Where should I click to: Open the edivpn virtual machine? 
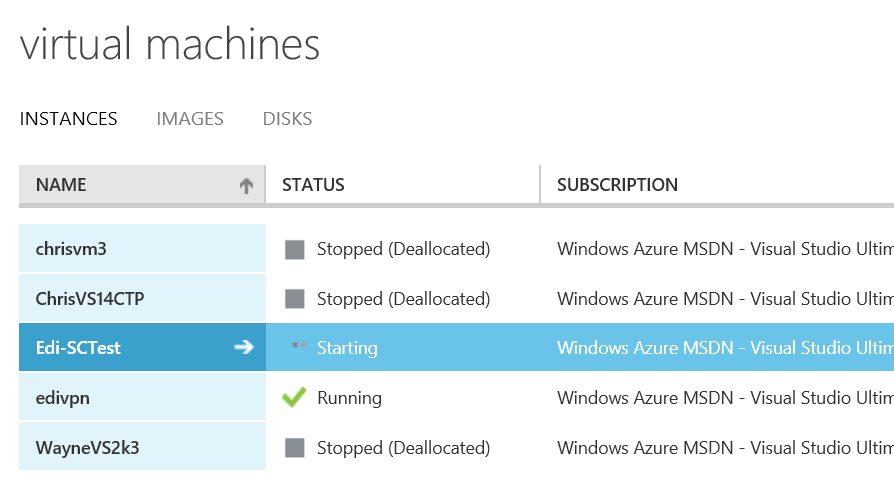pos(142,397)
